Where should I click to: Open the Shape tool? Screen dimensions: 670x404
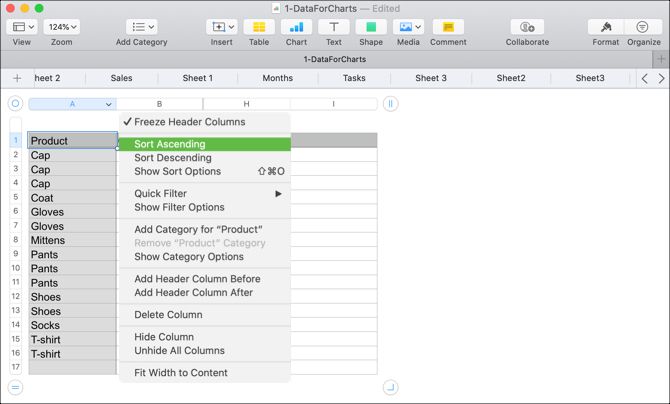coord(371,27)
